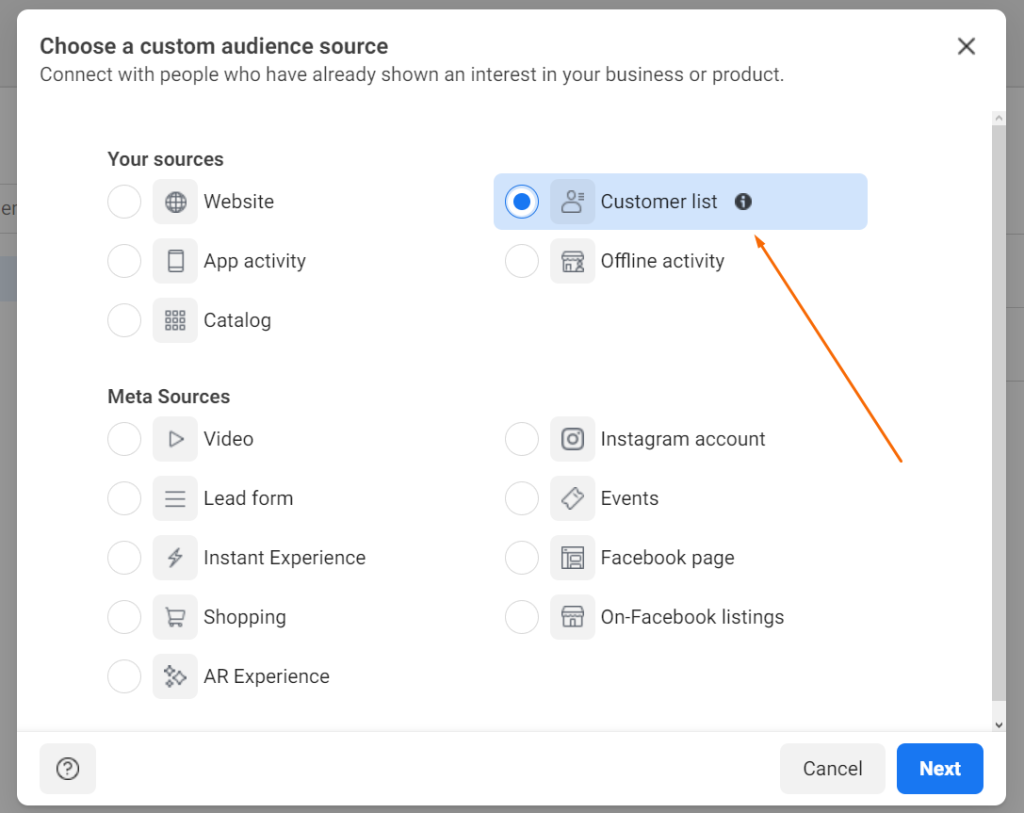Select the On-Facebook listings source

point(522,617)
